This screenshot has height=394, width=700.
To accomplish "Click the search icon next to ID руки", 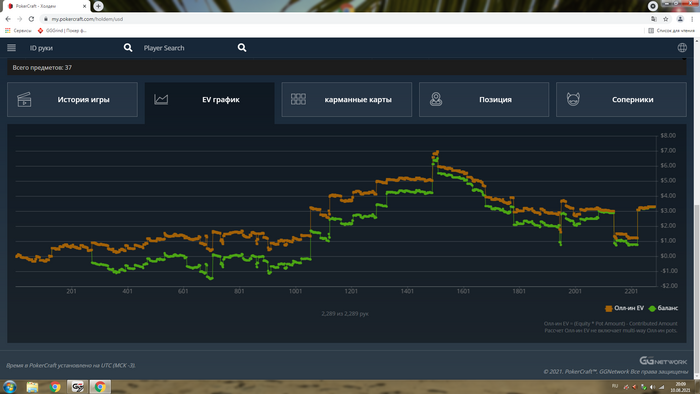I will tap(128, 48).
